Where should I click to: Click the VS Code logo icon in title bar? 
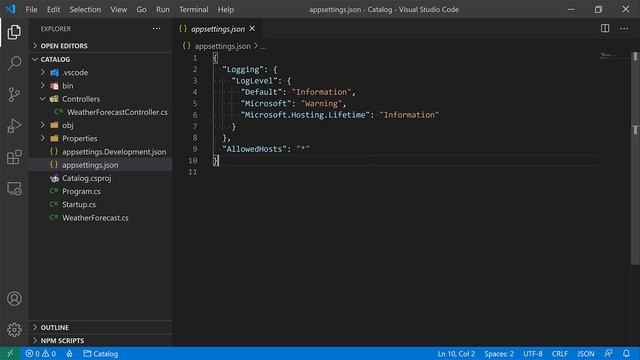coord(10,9)
